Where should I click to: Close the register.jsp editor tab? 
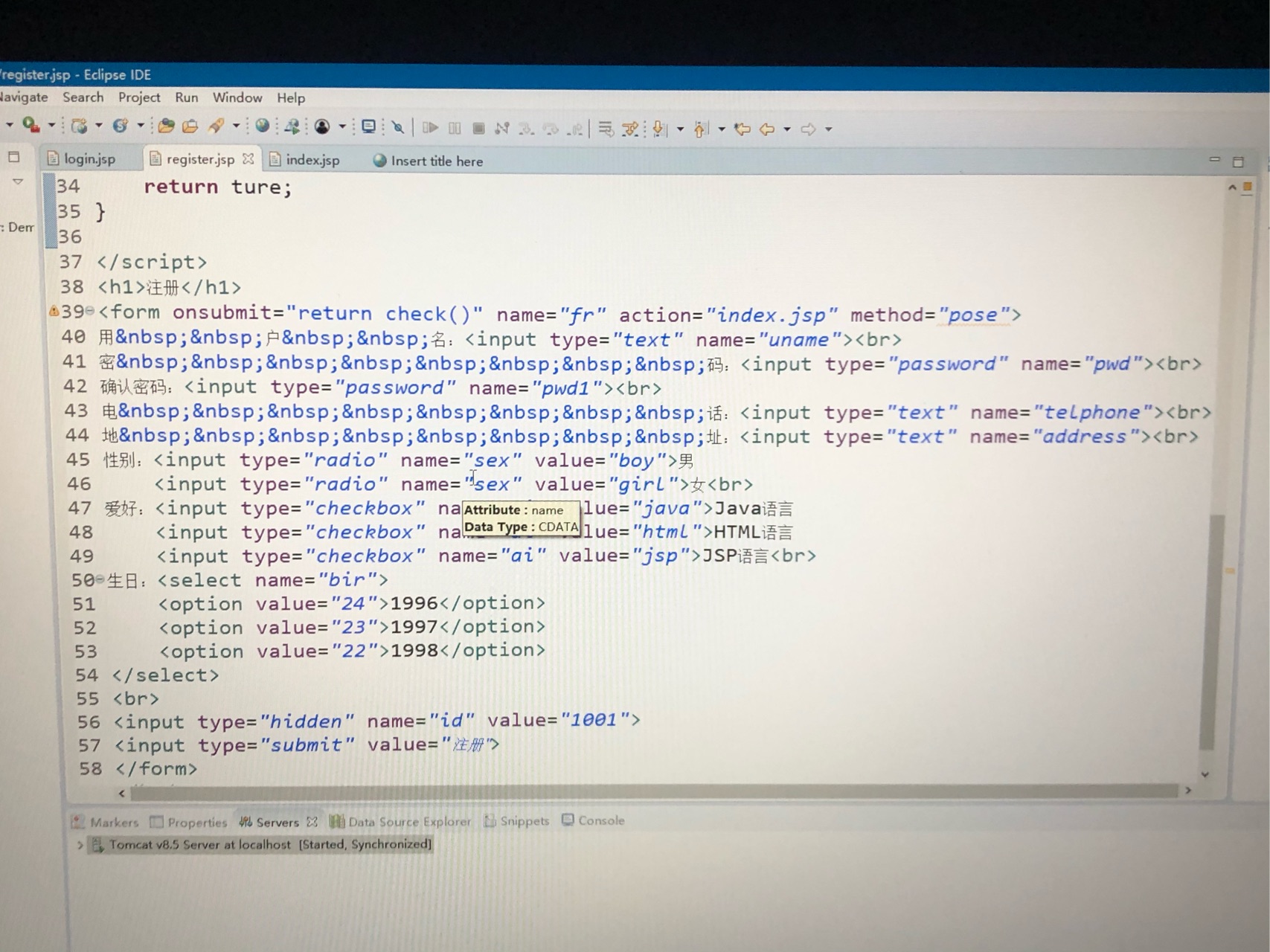coord(248,158)
